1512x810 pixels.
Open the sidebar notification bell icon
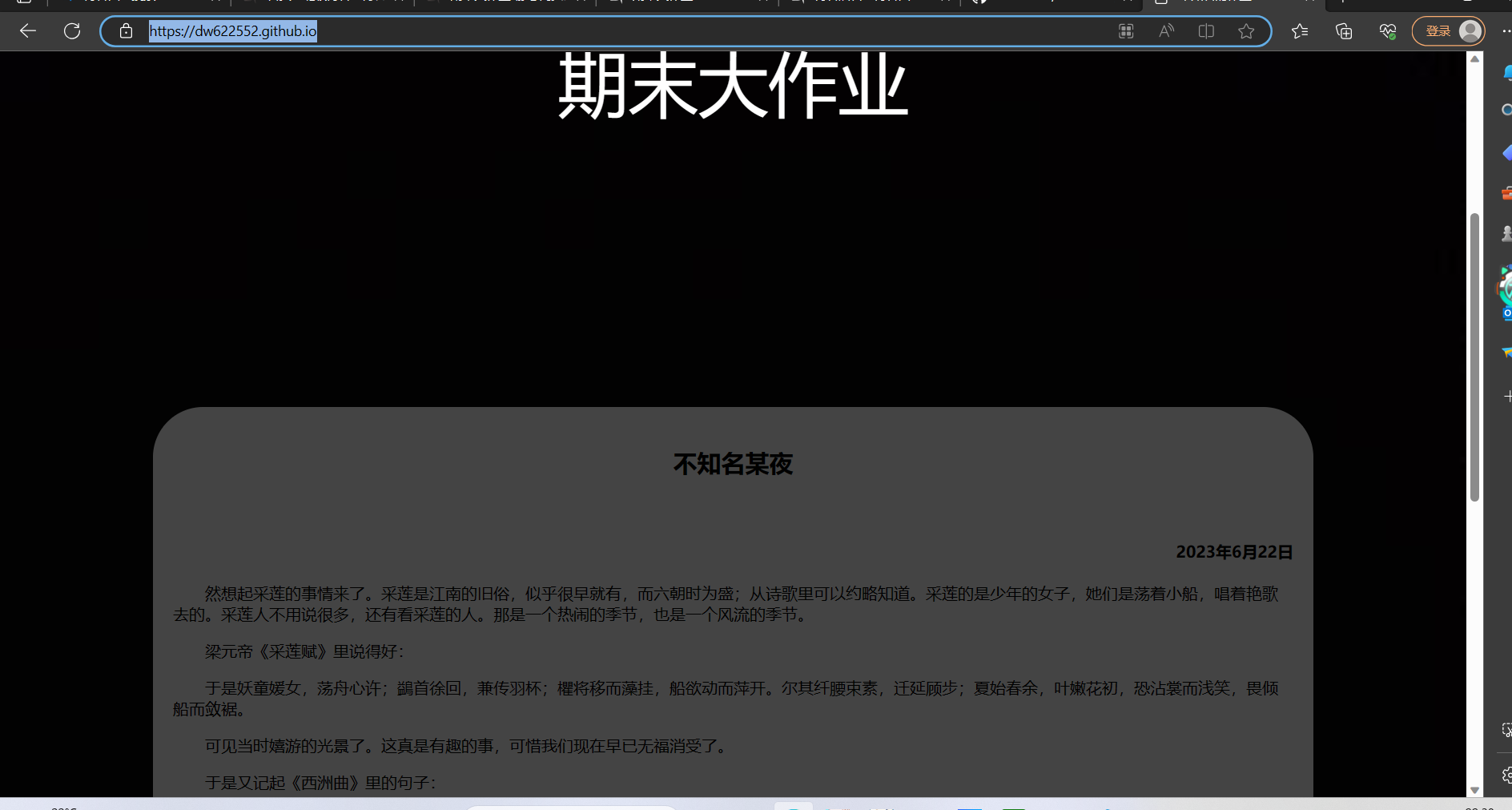1506,73
